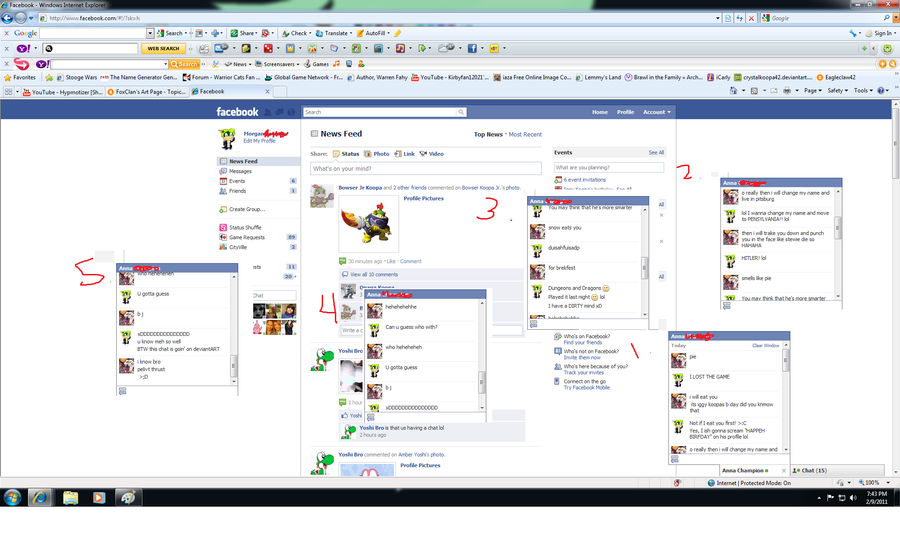Click Home in the Facebook header

(x=600, y=112)
